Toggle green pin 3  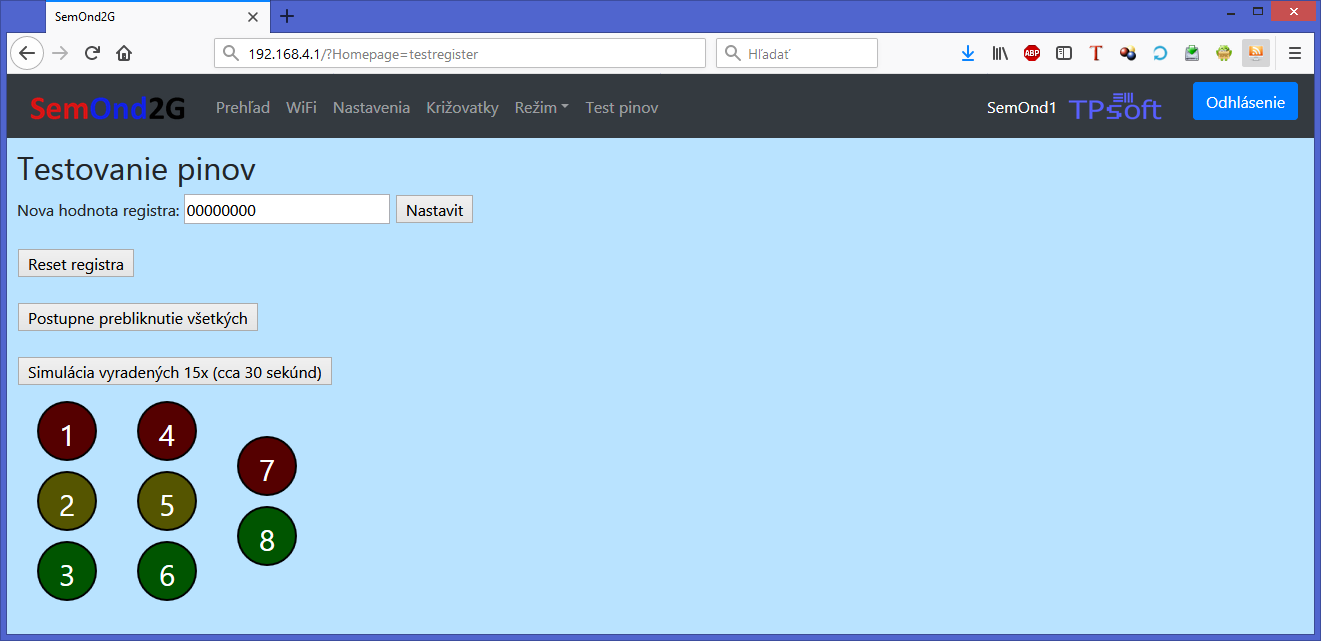tap(67, 572)
